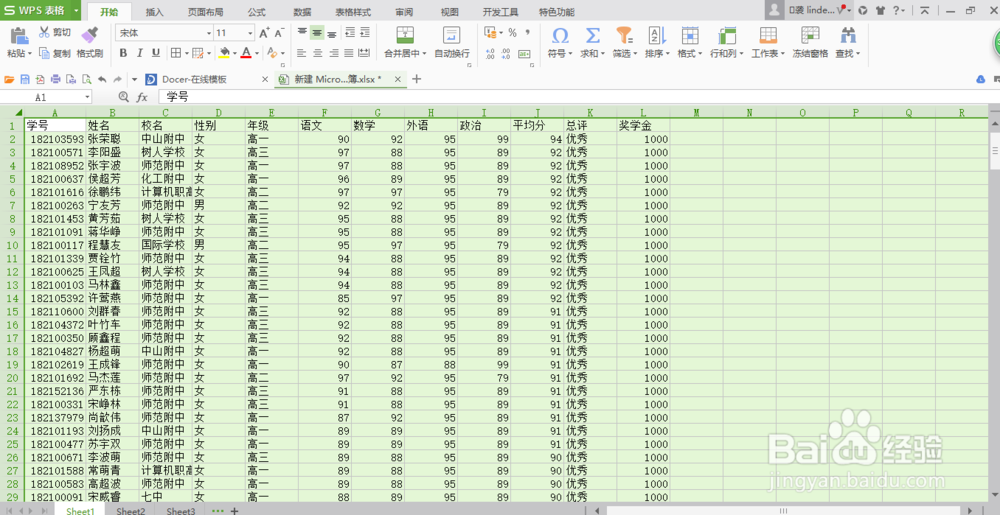Insert symbol via the Ω 符号 icon

tap(560, 35)
